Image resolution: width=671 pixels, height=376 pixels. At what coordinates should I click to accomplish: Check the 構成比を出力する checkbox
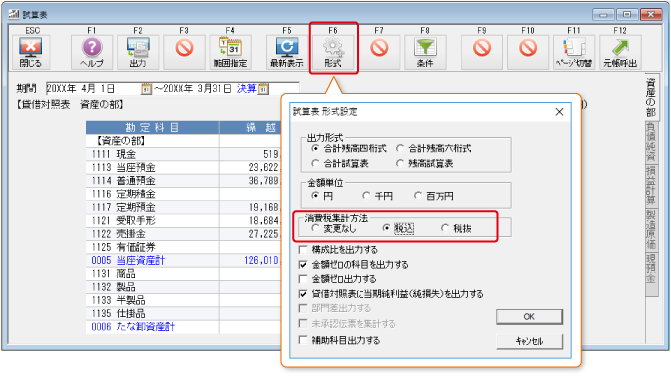pyautogui.click(x=303, y=249)
